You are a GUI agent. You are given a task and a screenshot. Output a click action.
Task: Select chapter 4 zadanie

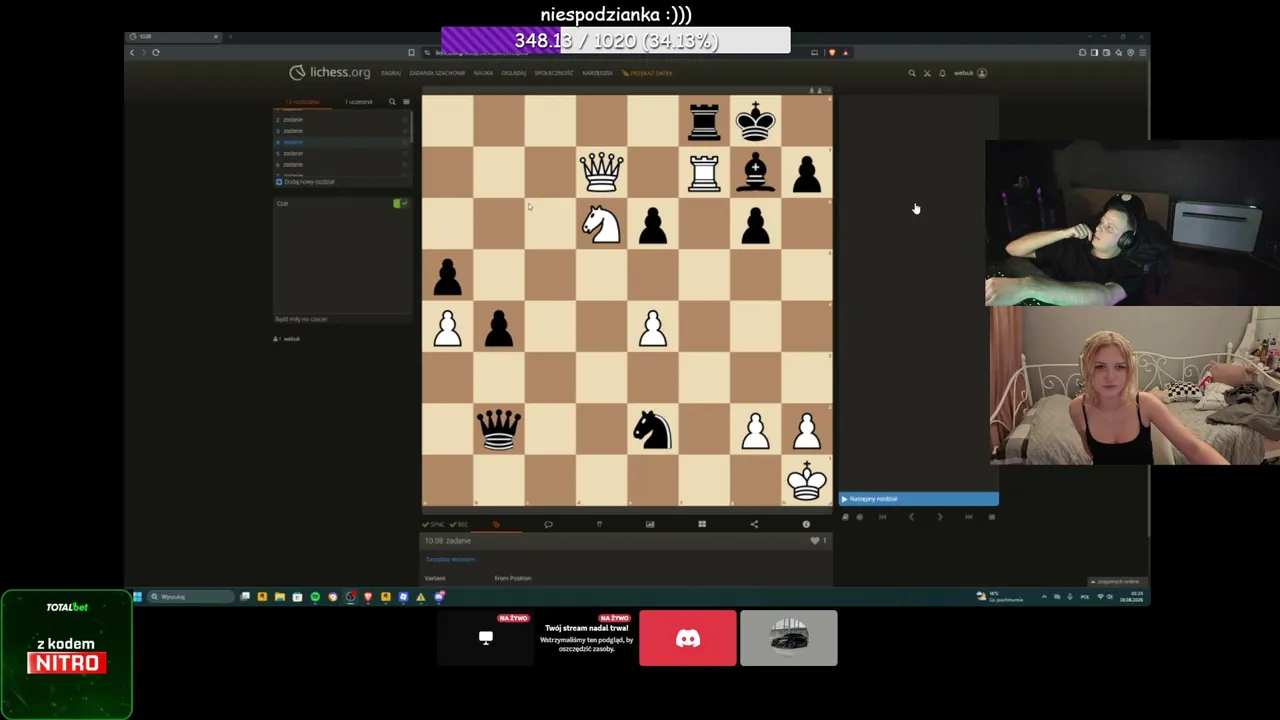coord(340,142)
